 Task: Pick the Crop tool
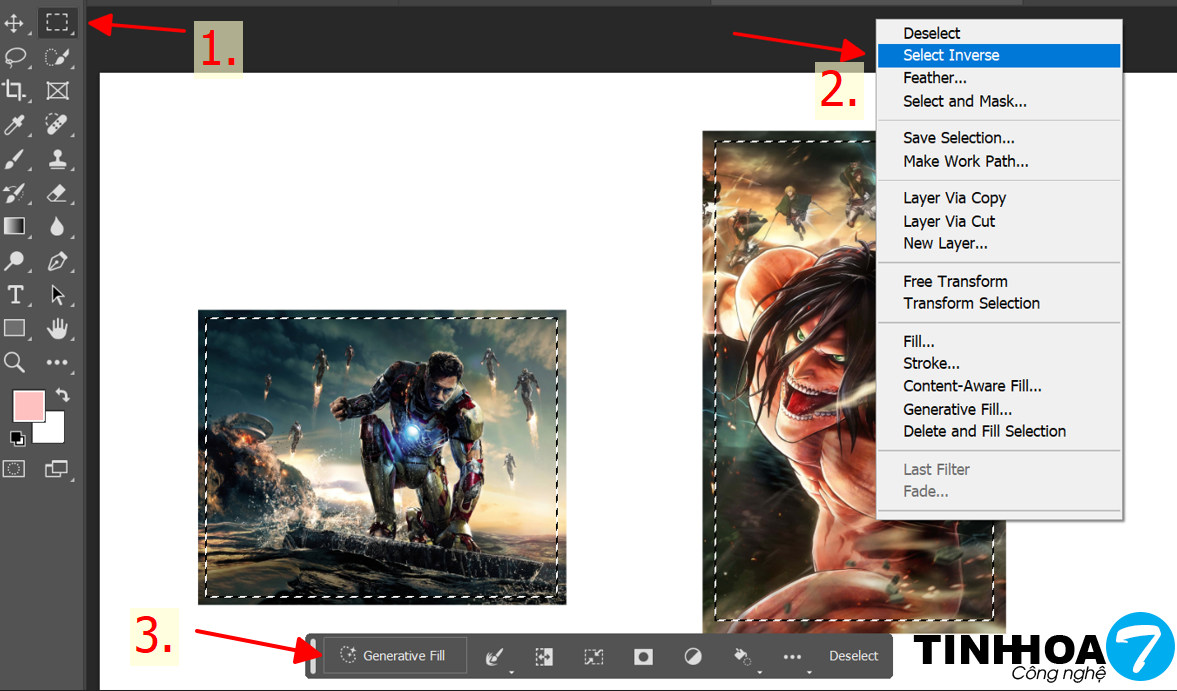click(x=15, y=91)
